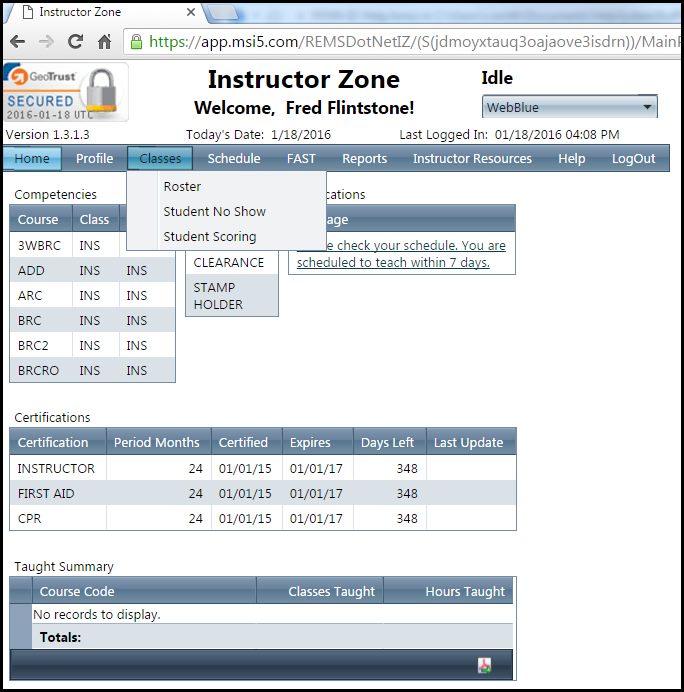Open the Schedule menu
Viewport: 684px width, 692px height.
(x=233, y=158)
